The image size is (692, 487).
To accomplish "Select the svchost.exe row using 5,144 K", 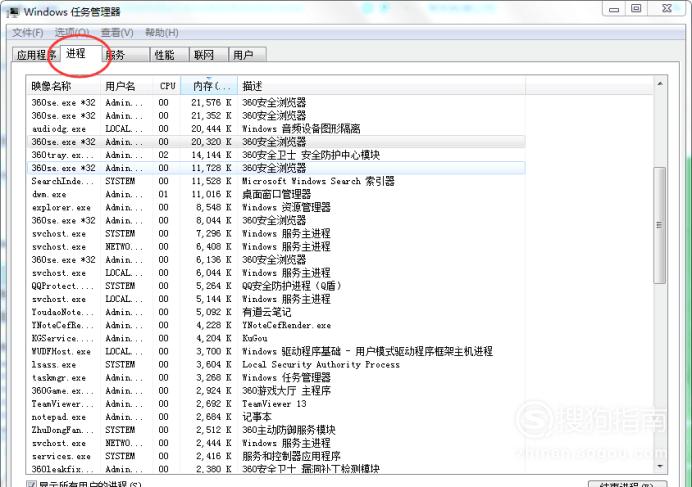I will click(x=276, y=299).
